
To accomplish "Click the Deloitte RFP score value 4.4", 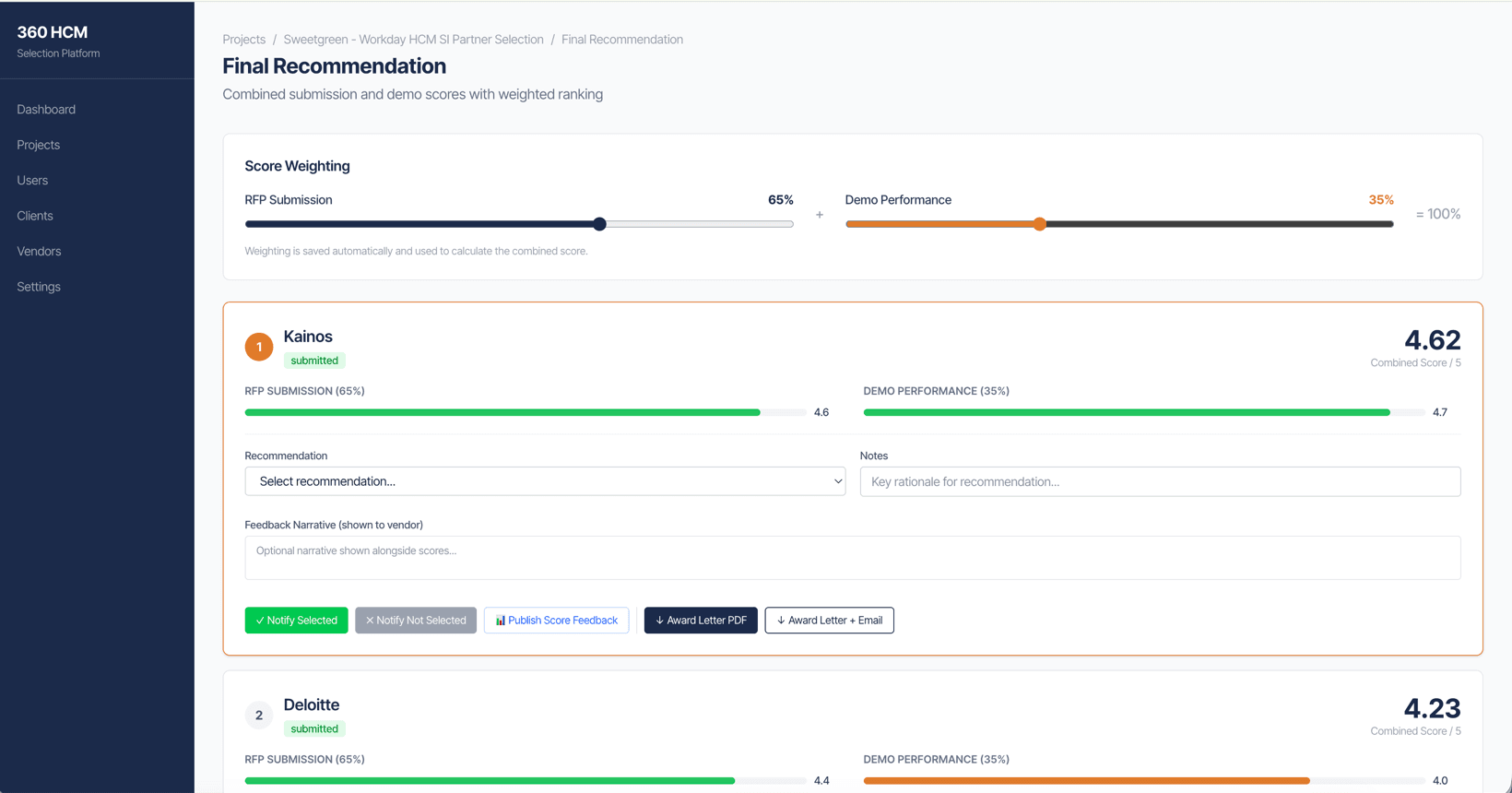I will (821, 780).
